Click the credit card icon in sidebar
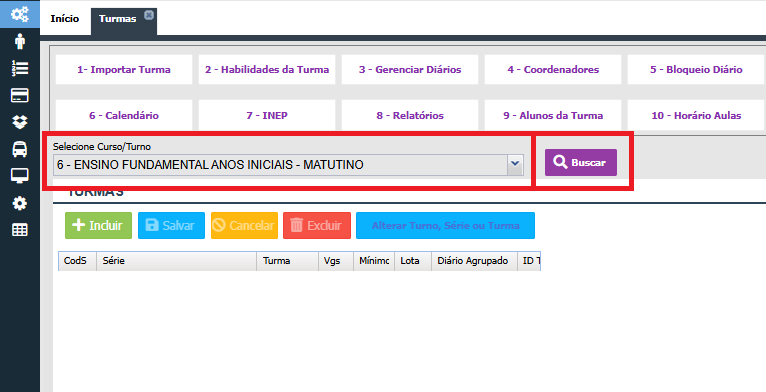Viewport: 766px width, 392px height. (x=20, y=95)
